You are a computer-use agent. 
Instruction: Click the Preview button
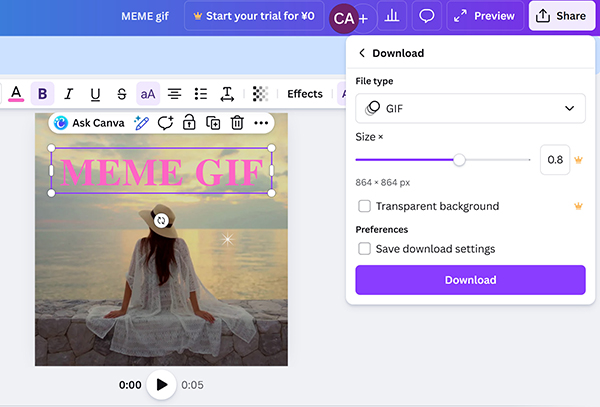(x=485, y=16)
